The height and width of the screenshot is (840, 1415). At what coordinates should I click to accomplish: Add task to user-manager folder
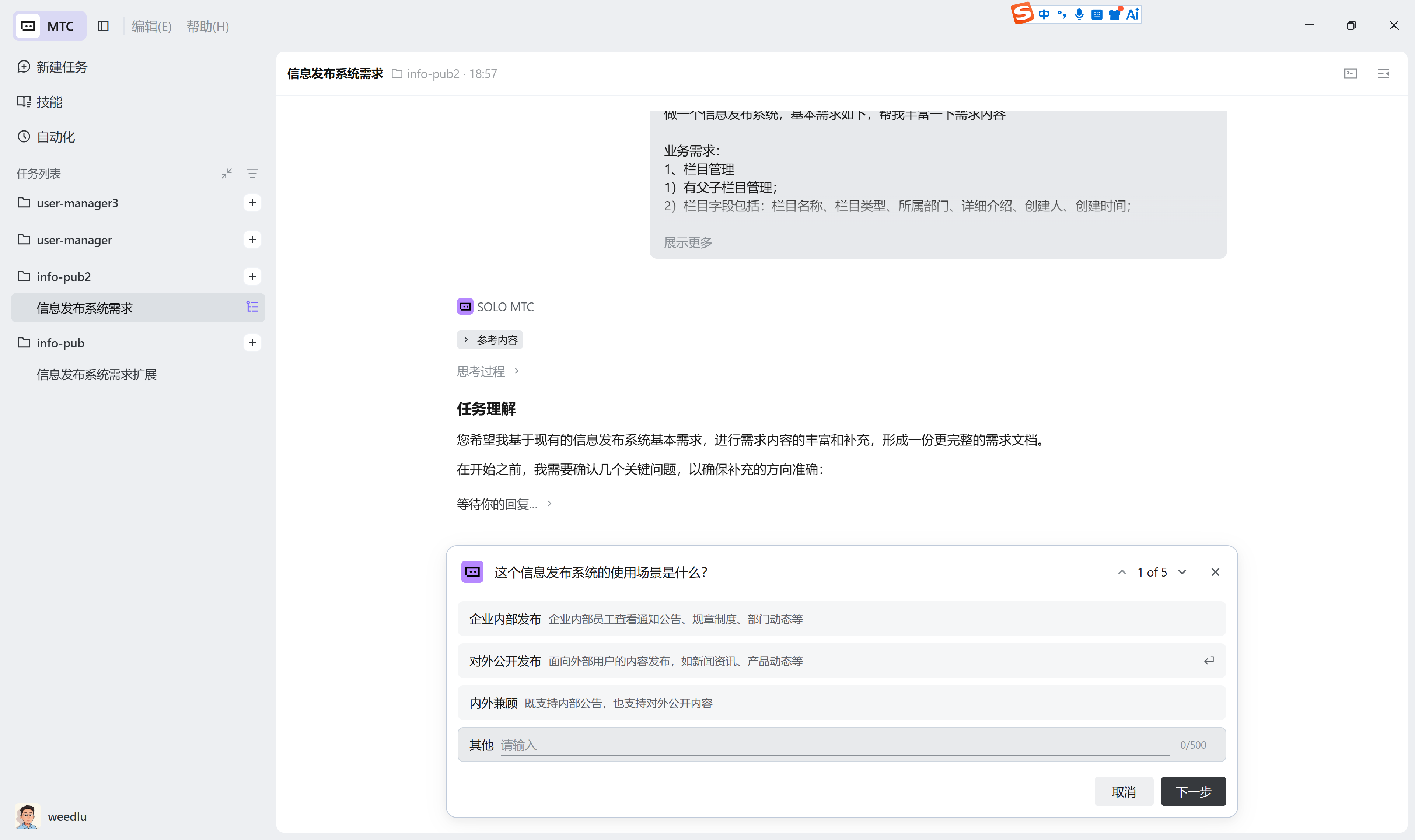tap(252, 239)
